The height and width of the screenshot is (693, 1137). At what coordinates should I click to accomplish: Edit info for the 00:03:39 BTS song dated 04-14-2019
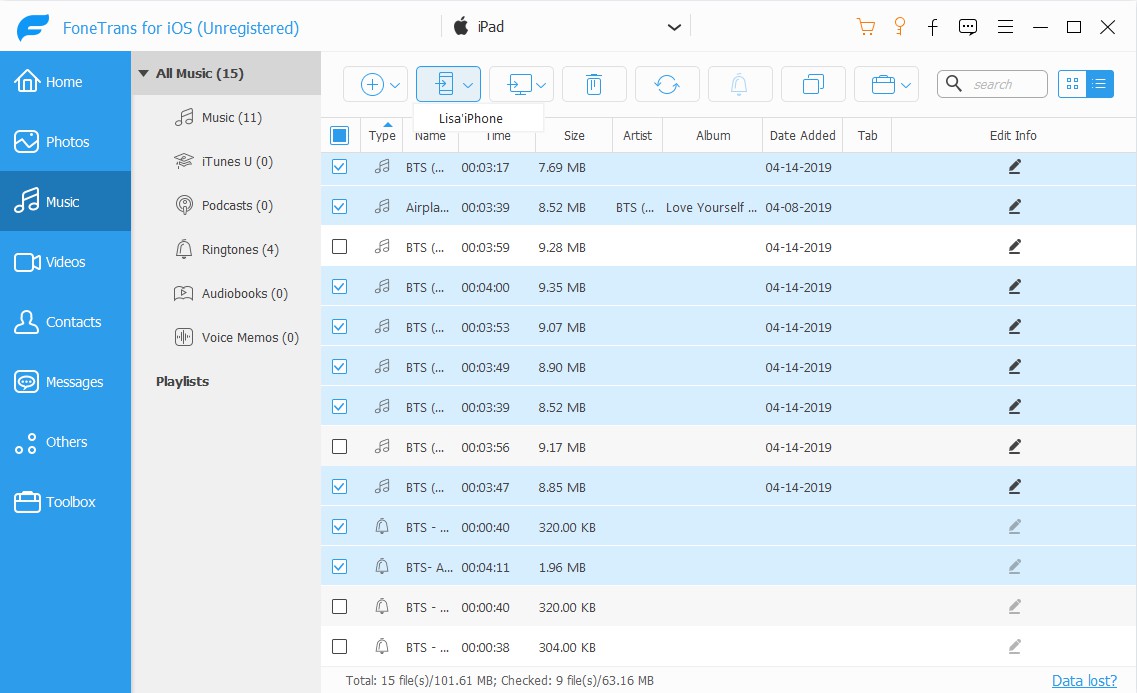pos(1014,407)
